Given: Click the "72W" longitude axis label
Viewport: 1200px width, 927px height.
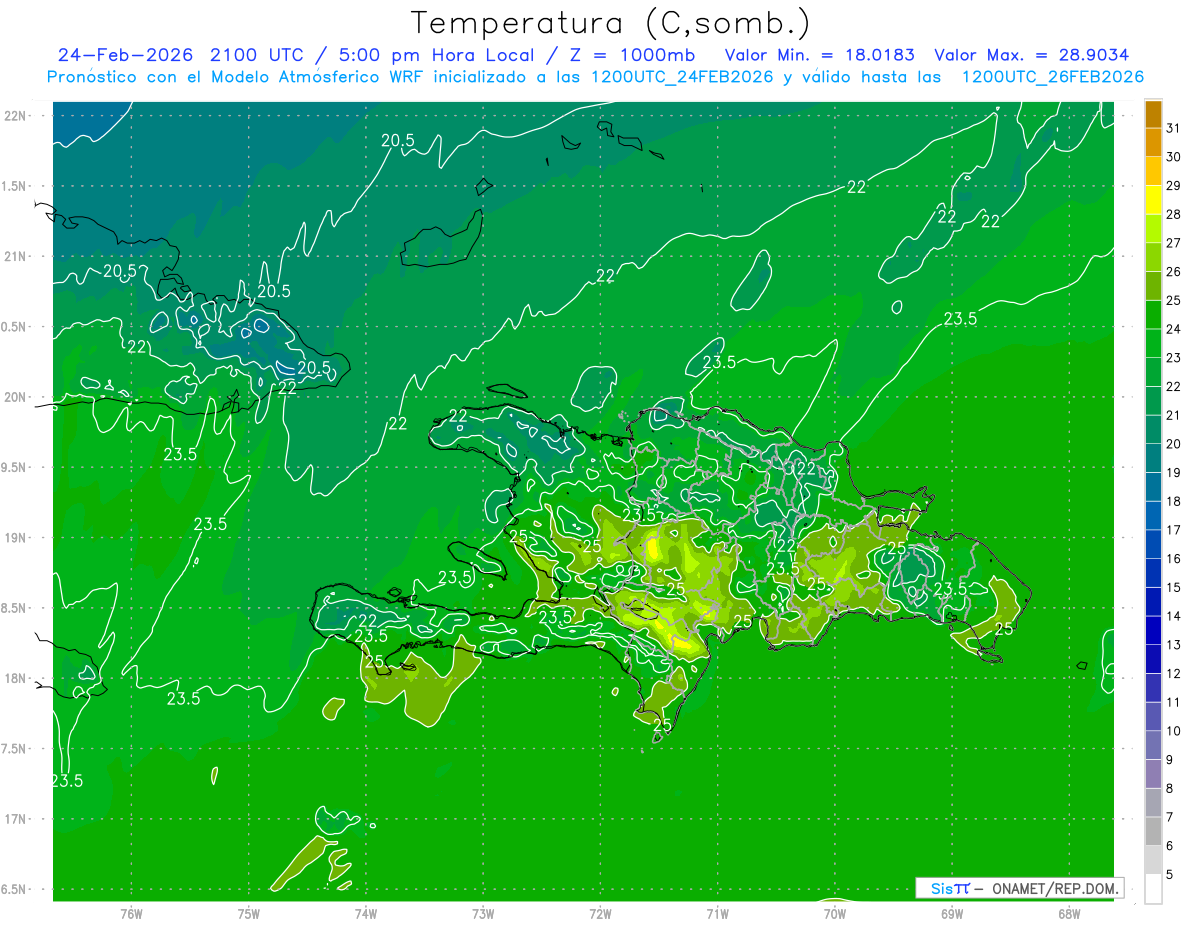Looking at the screenshot, I should tap(600, 913).
